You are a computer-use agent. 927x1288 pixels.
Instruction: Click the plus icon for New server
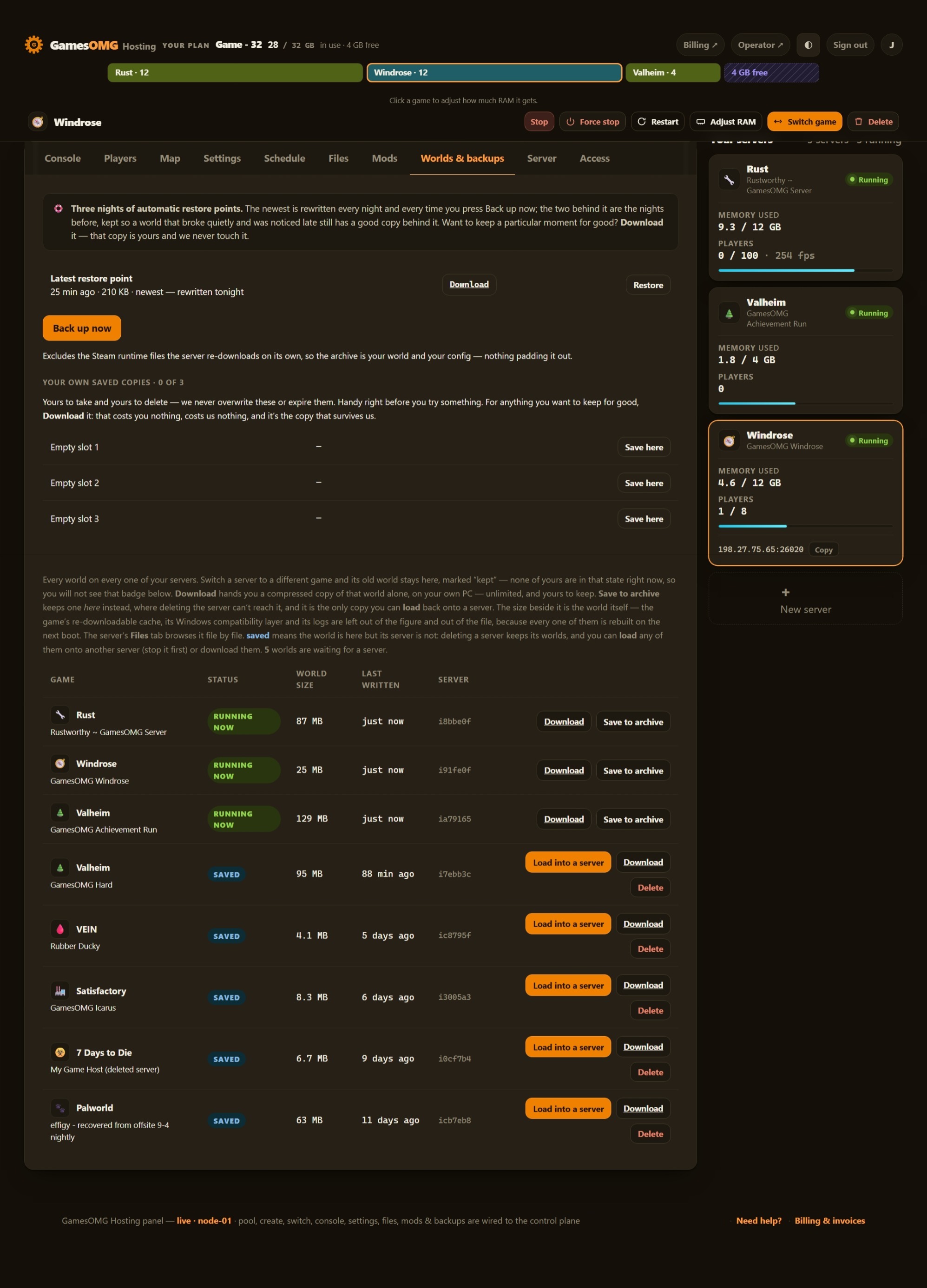(786, 592)
